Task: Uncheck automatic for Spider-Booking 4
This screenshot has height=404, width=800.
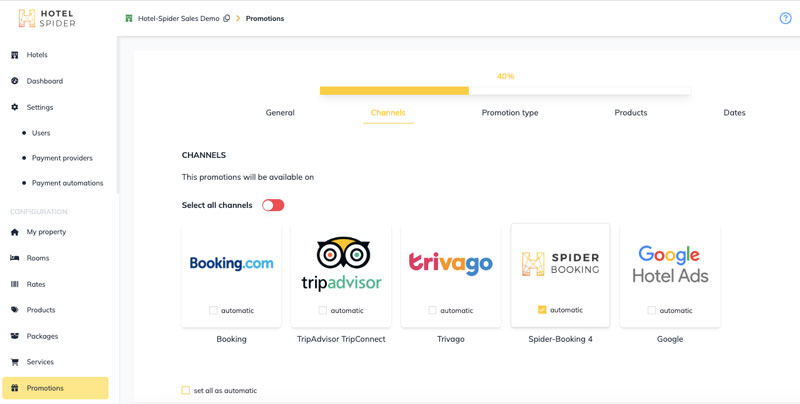Action: 542,310
